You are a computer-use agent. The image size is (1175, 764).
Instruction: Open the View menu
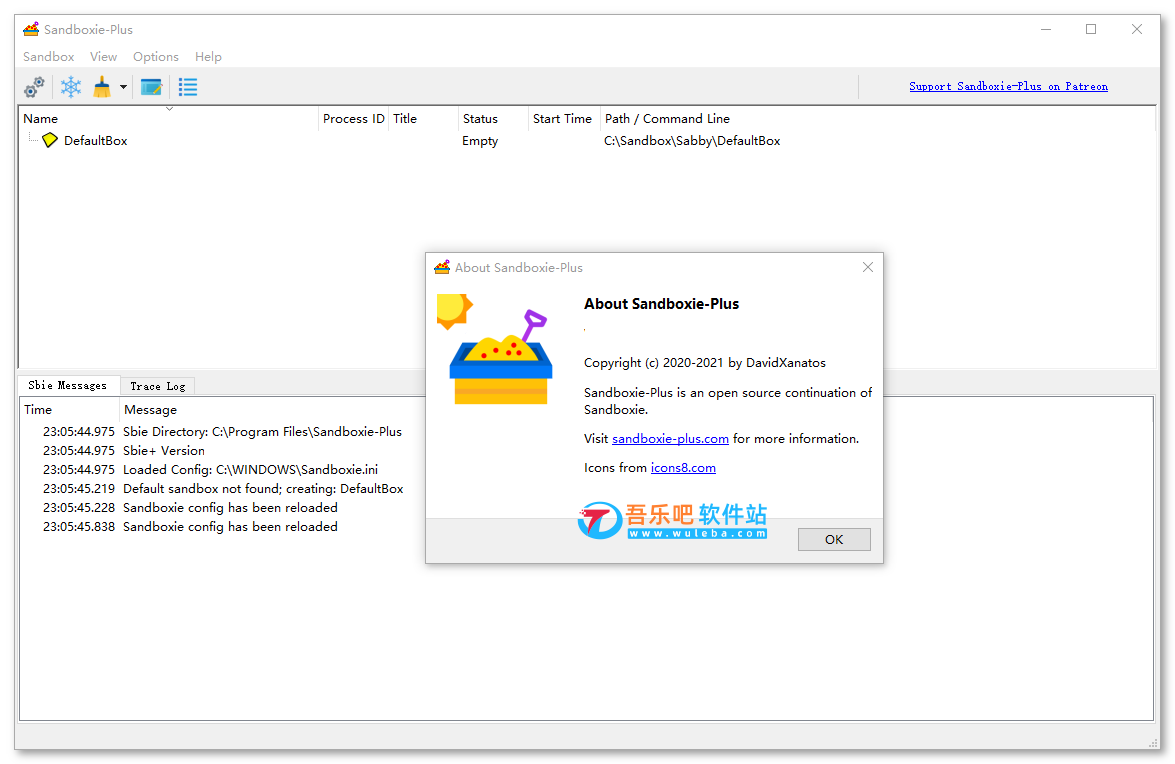click(x=103, y=57)
